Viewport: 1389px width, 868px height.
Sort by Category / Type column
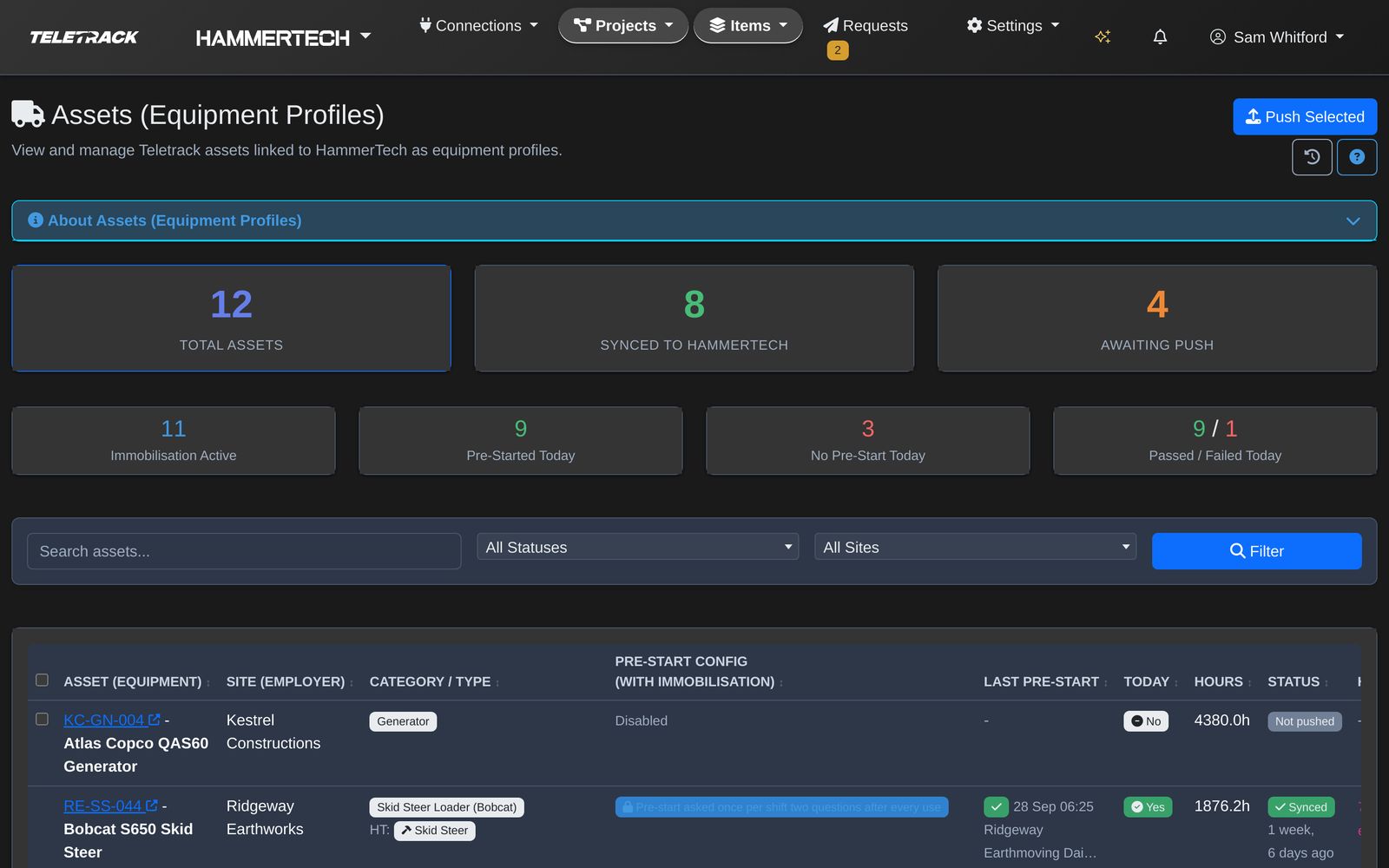point(434,681)
